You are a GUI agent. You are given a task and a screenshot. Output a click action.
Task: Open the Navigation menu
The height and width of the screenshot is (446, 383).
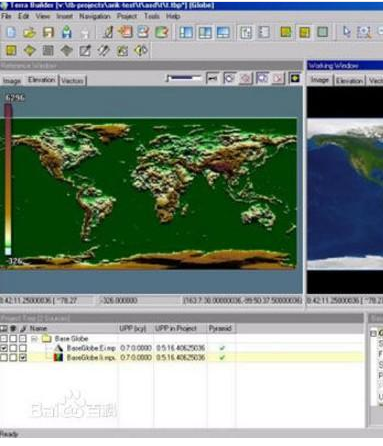point(95,16)
